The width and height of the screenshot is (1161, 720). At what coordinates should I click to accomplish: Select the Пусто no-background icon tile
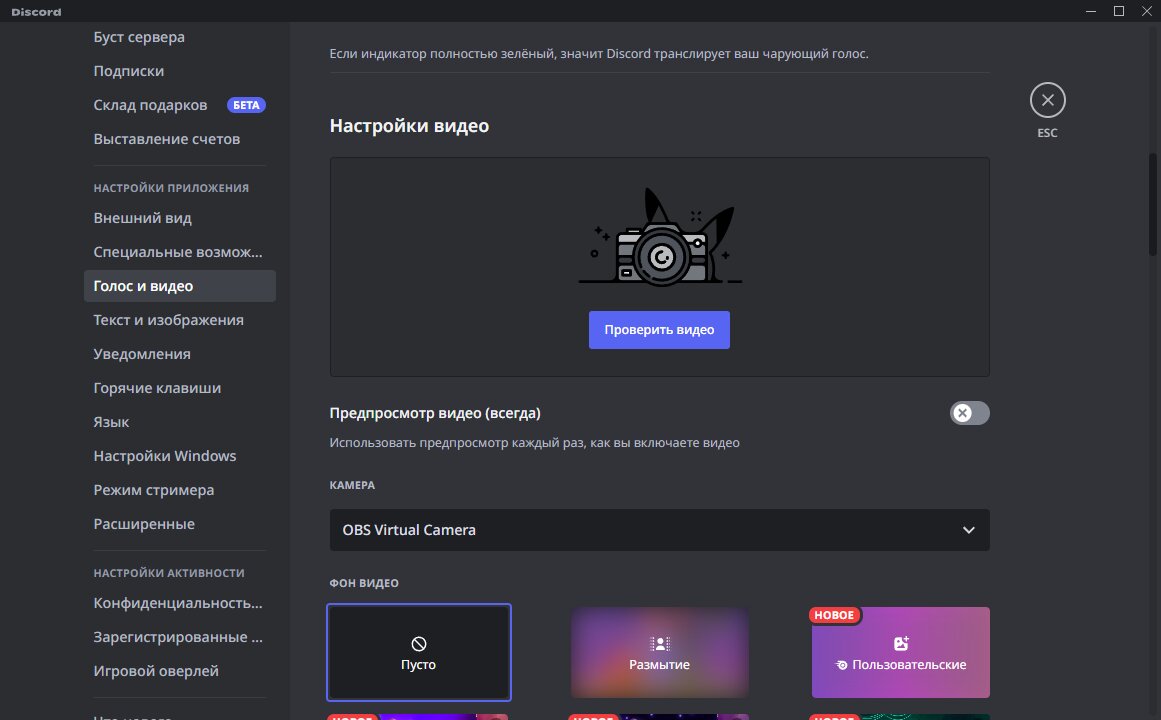pos(418,653)
